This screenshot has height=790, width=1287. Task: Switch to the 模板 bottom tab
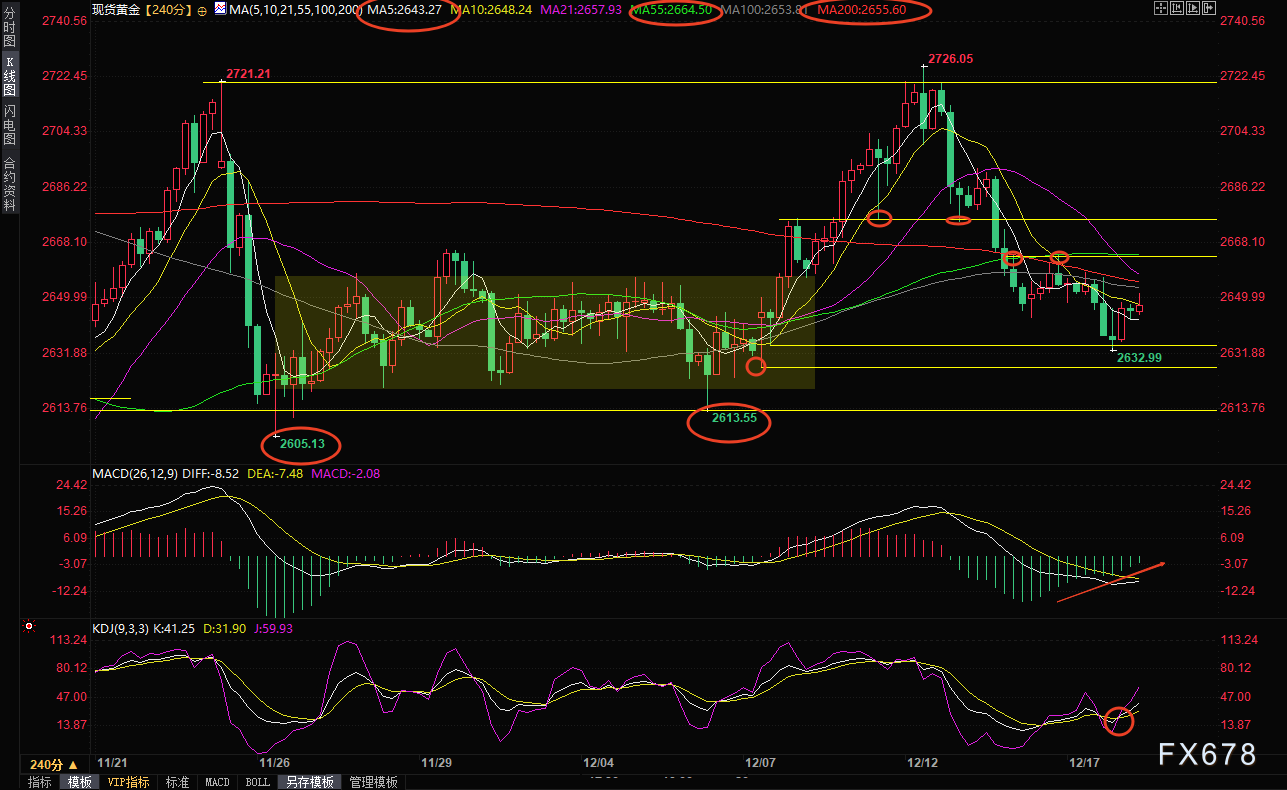tap(79, 782)
